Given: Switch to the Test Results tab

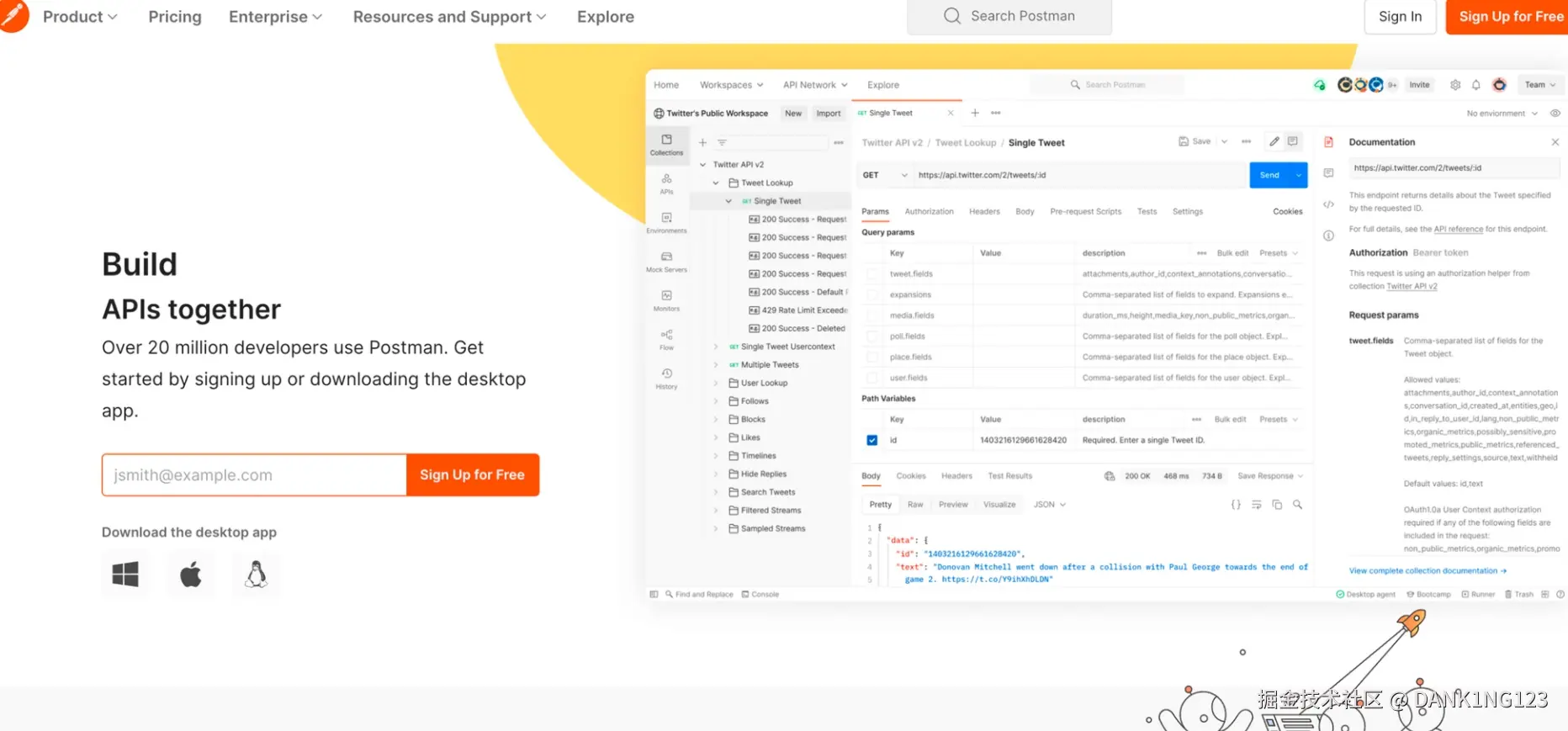Looking at the screenshot, I should pyautogui.click(x=1009, y=476).
